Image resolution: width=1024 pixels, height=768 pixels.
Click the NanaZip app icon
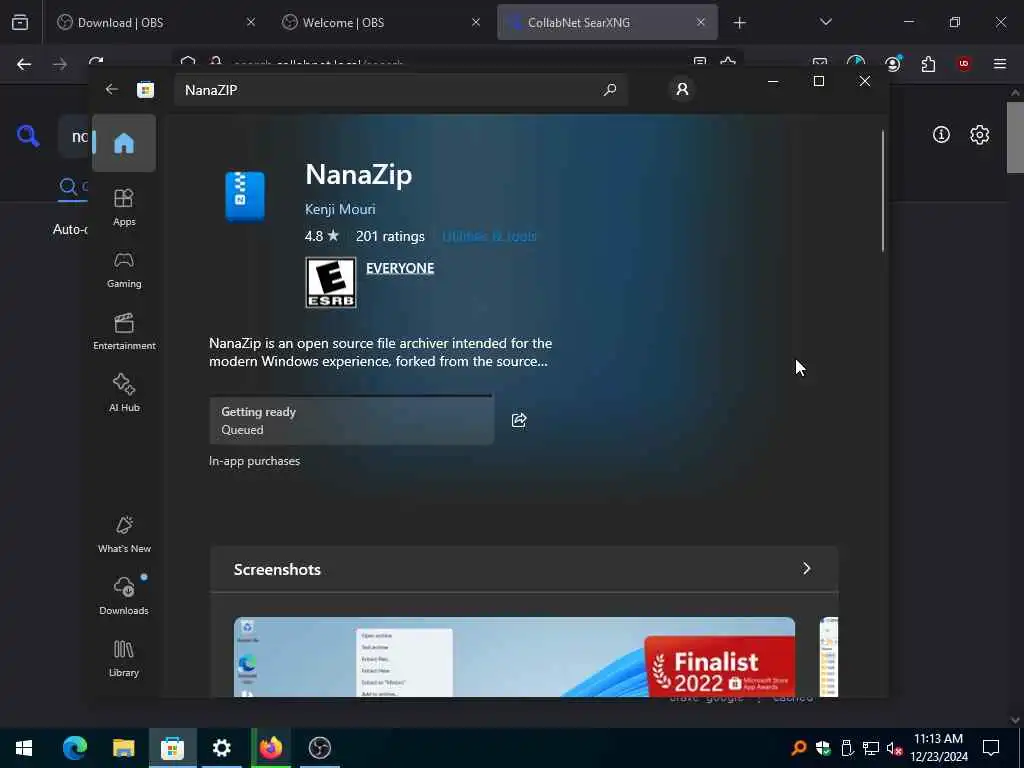245,196
